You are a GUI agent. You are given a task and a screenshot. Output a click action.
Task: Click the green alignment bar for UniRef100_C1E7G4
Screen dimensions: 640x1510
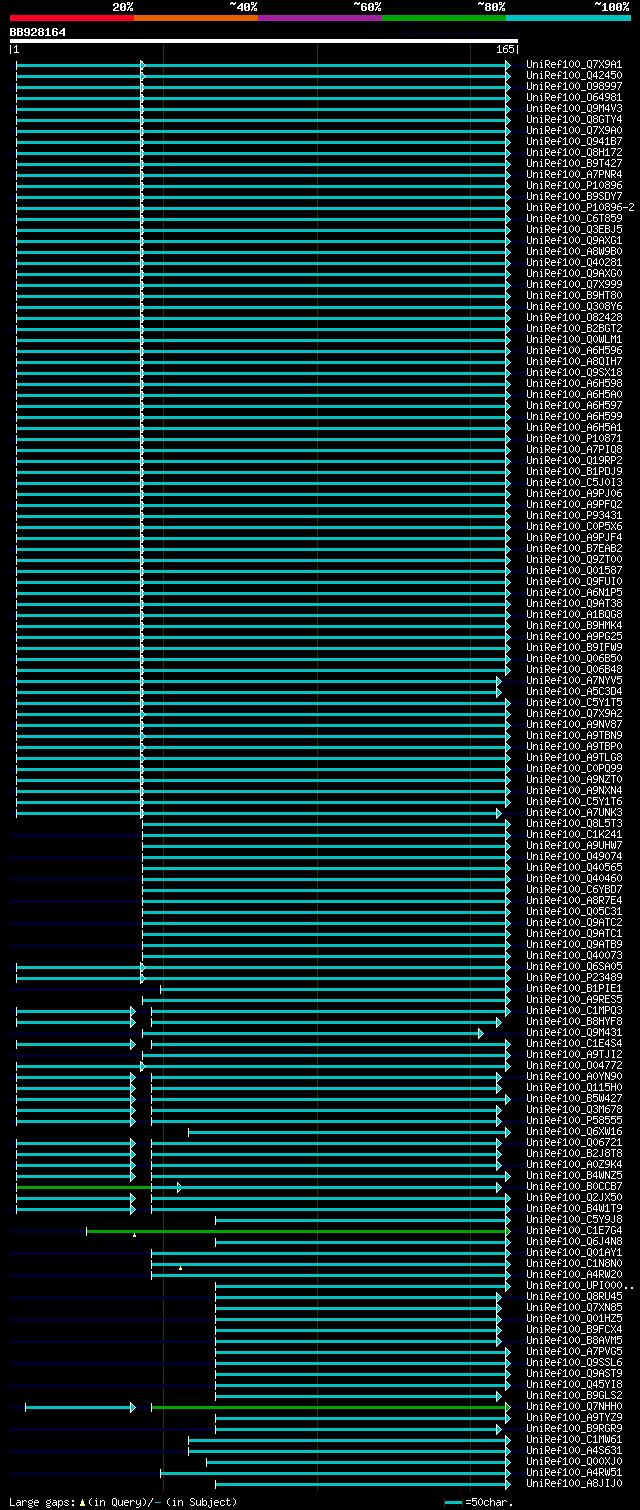click(298, 1231)
